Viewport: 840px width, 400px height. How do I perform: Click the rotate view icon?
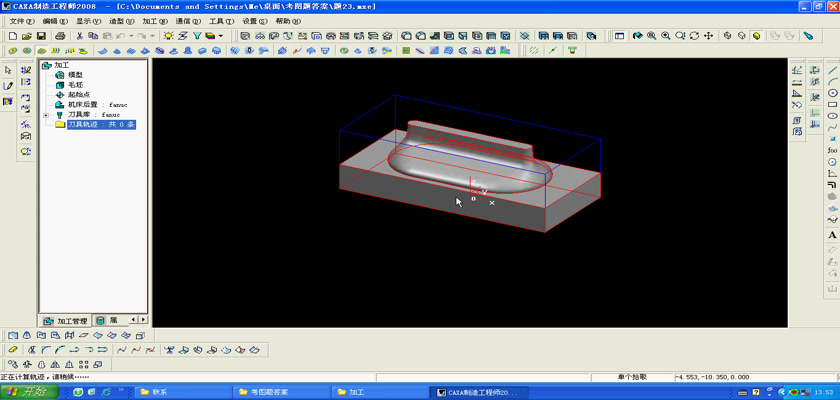[694, 36]
